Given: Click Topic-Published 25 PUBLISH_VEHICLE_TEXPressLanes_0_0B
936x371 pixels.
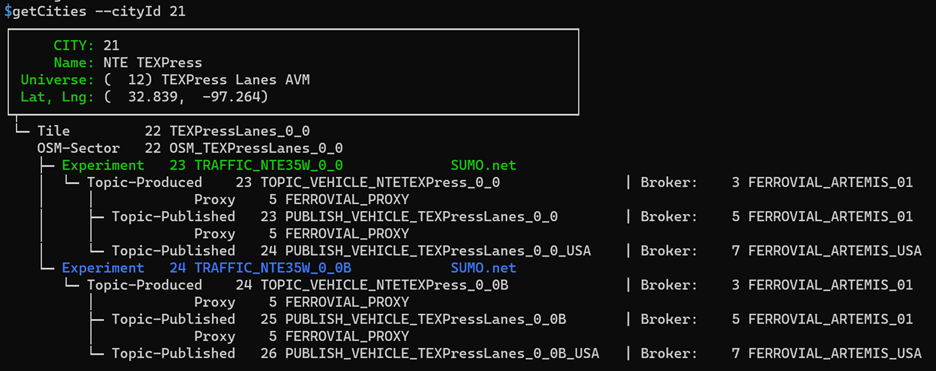Looking at the screenshot, I should [338, 320].
